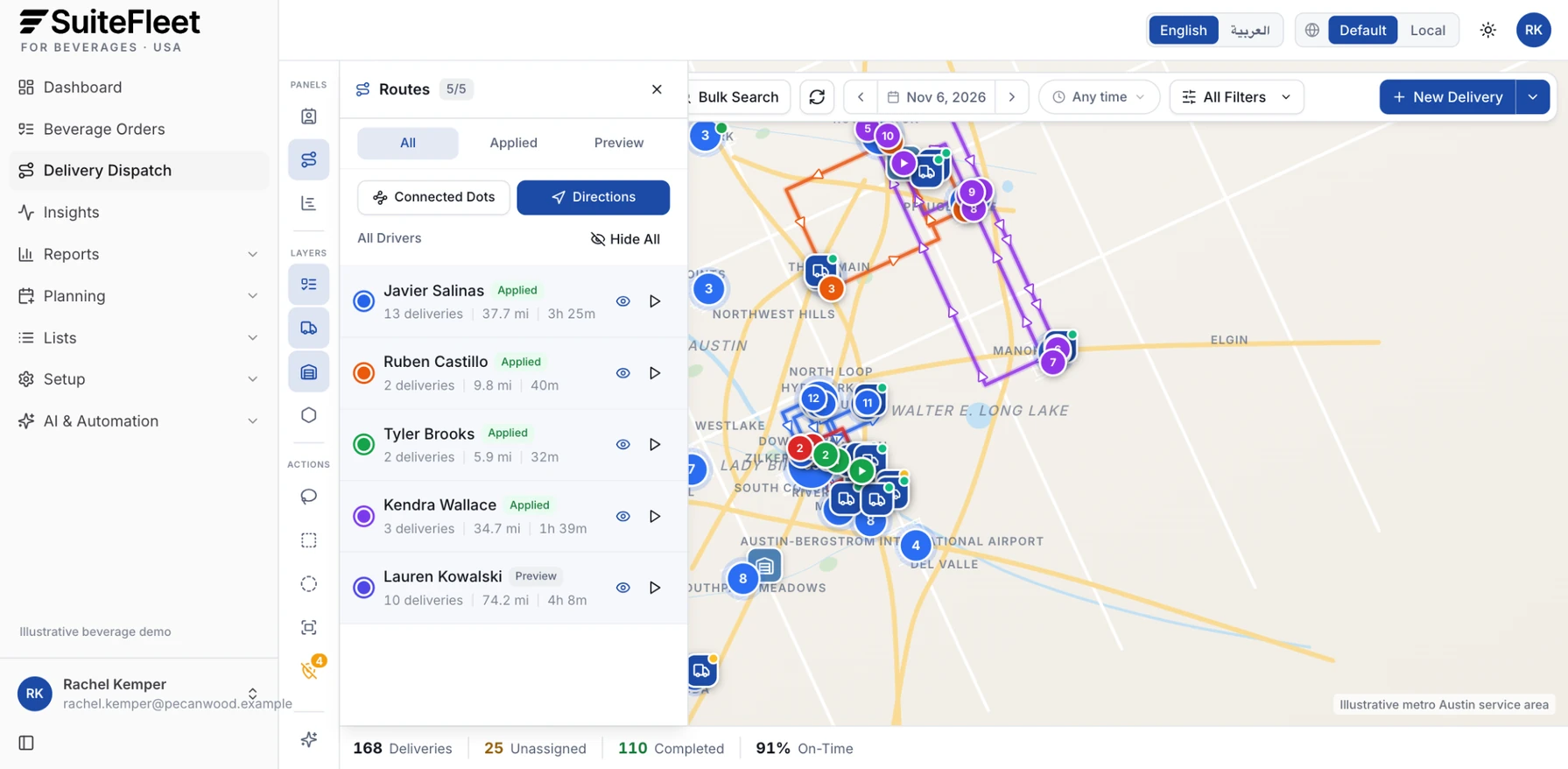1568x769 pixels.
Task: Select Local timezone option
Action: click(x=1427, y=30)
